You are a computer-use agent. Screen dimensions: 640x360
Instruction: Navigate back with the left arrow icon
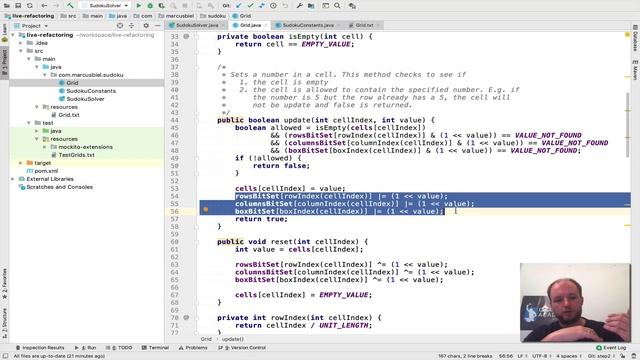point(44,6)
